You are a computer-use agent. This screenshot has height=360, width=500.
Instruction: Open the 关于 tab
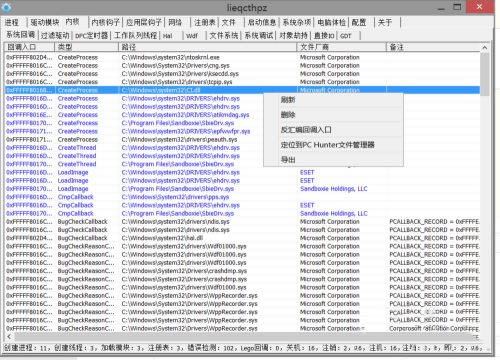(385, 22)
